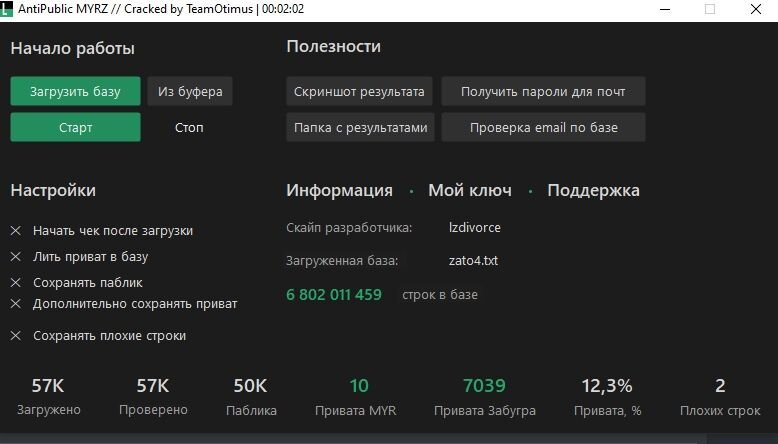Minimize the AntiPublic window
Image resolution: width=778 pixels, height=444 pixels.
point(665,9)
